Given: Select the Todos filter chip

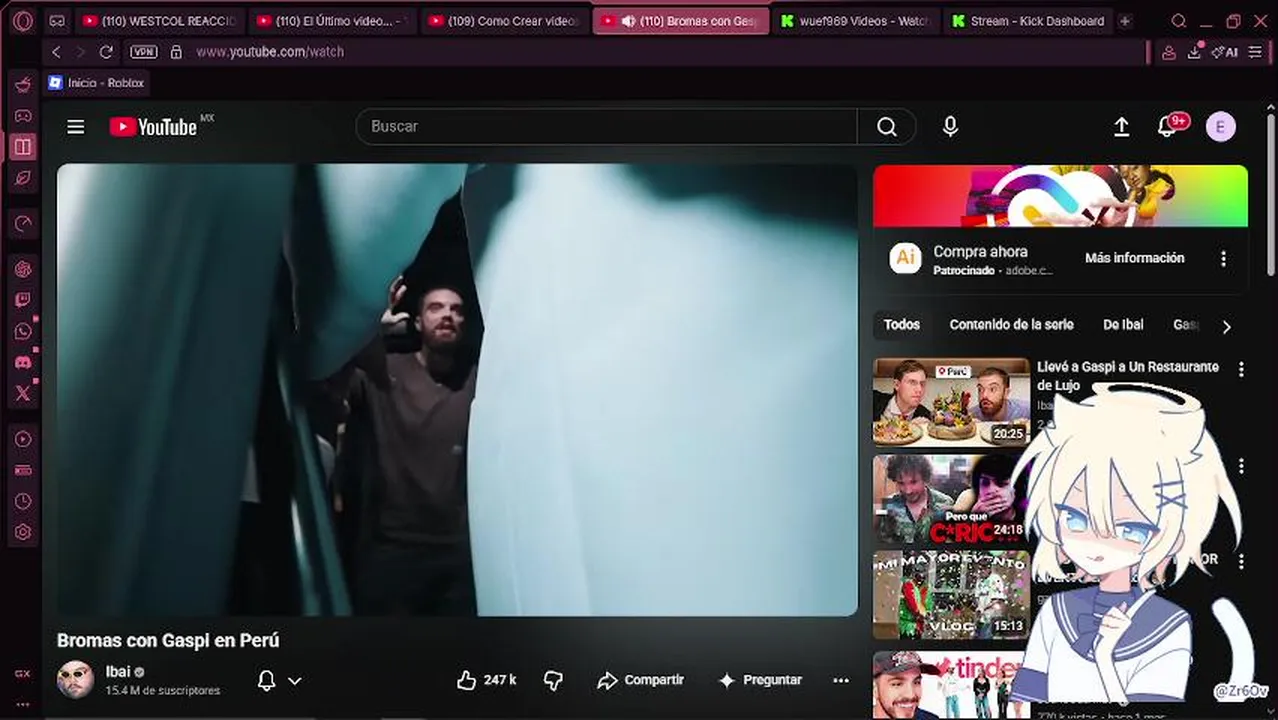Looking at the screenshot, I should pos(901,325).
